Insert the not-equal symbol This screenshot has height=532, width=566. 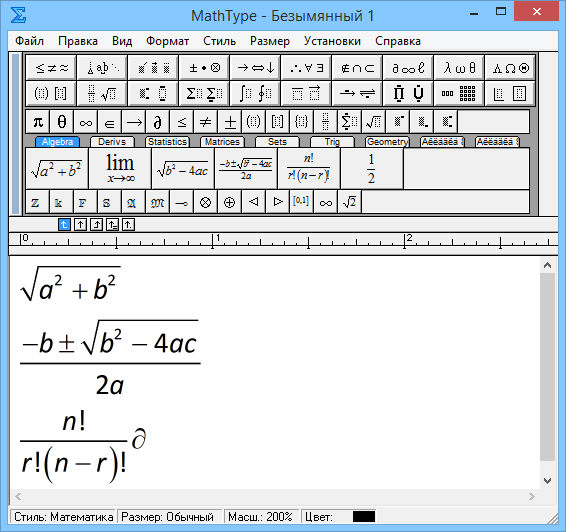coord(205,122)
